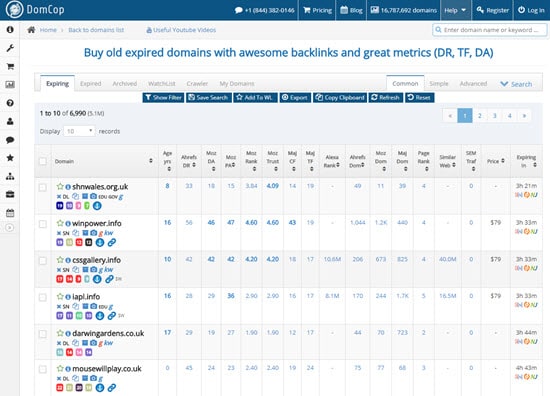This screenshot has width=550, height=396.
Task: Check the cssgallery.info row checkbox
Action: (43, 261)
